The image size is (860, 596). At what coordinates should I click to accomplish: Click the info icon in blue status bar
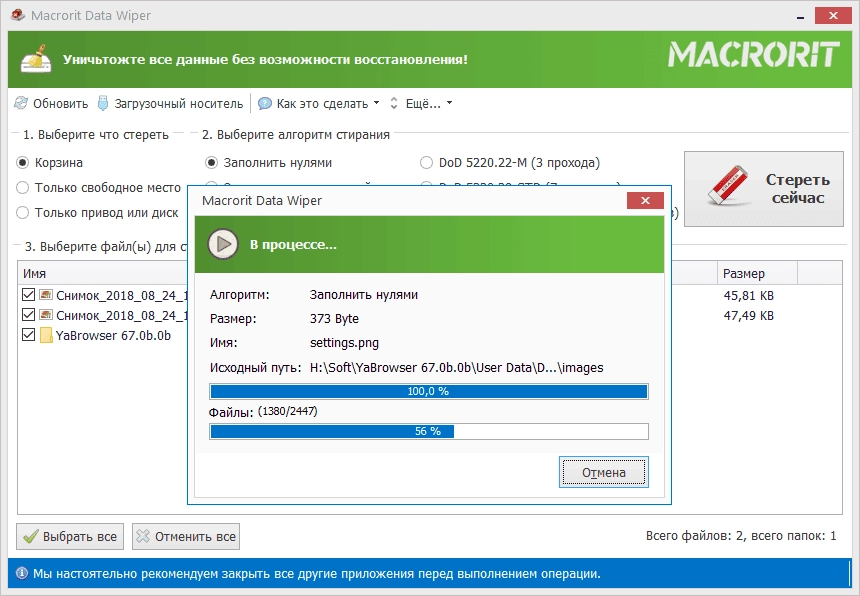click(22, 574)
